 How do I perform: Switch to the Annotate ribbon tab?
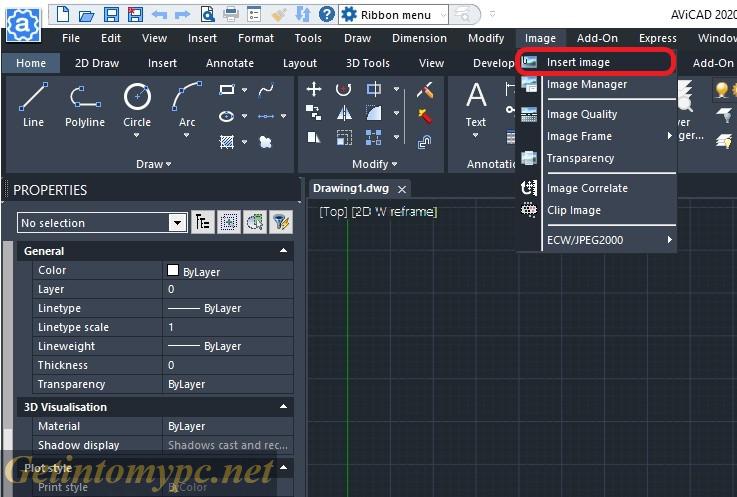[x=230, y=63]
